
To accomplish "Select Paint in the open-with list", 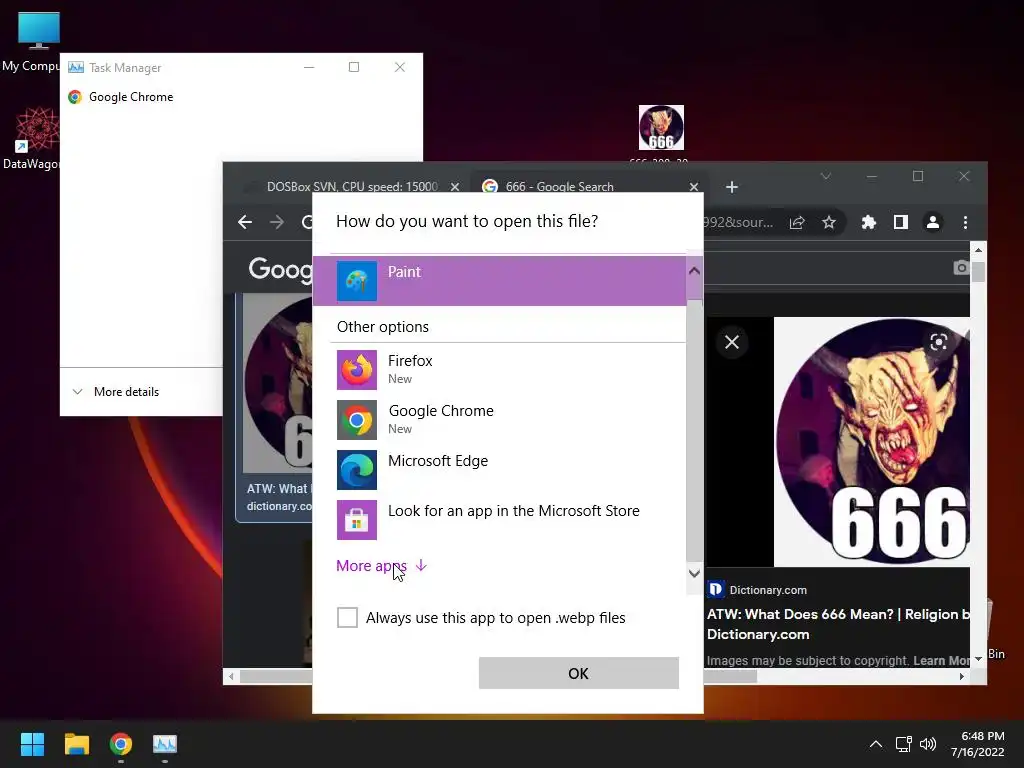I will (x=500, y=281).
